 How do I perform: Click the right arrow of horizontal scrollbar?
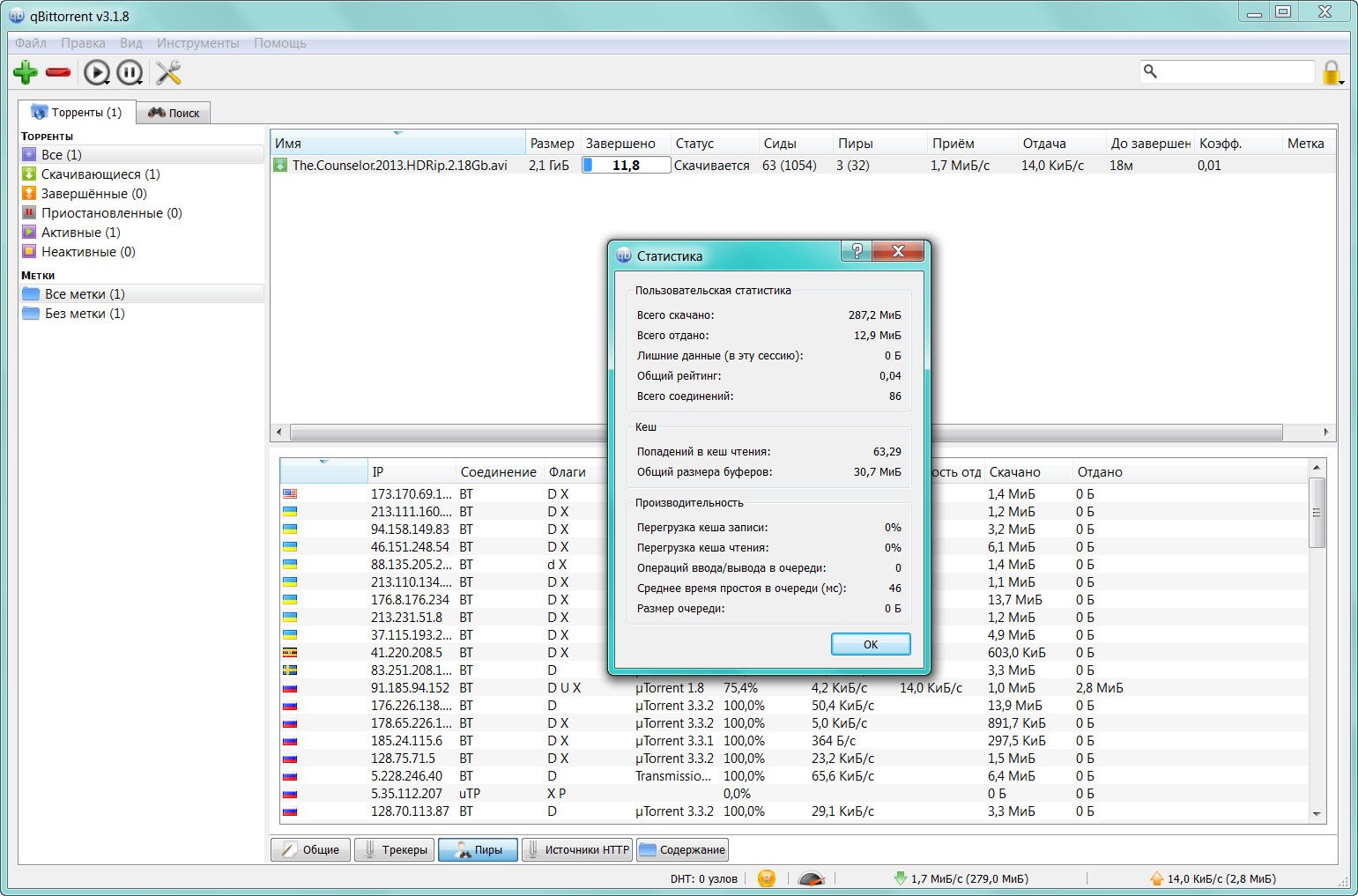click(x=1326, y=432)
